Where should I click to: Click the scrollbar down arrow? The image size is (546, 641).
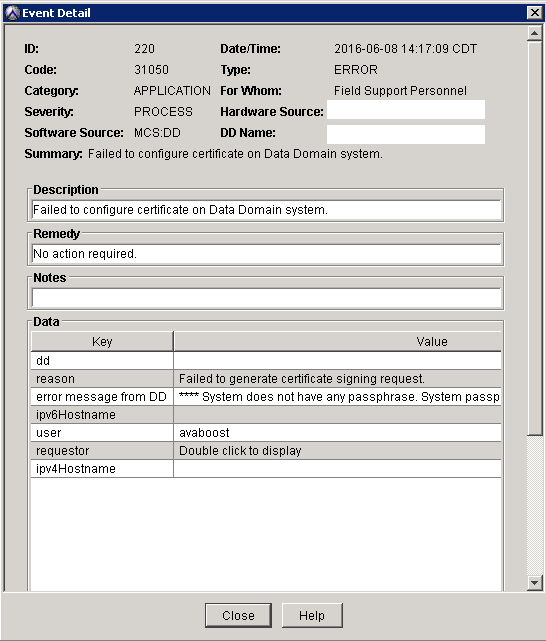pos(534,583)
